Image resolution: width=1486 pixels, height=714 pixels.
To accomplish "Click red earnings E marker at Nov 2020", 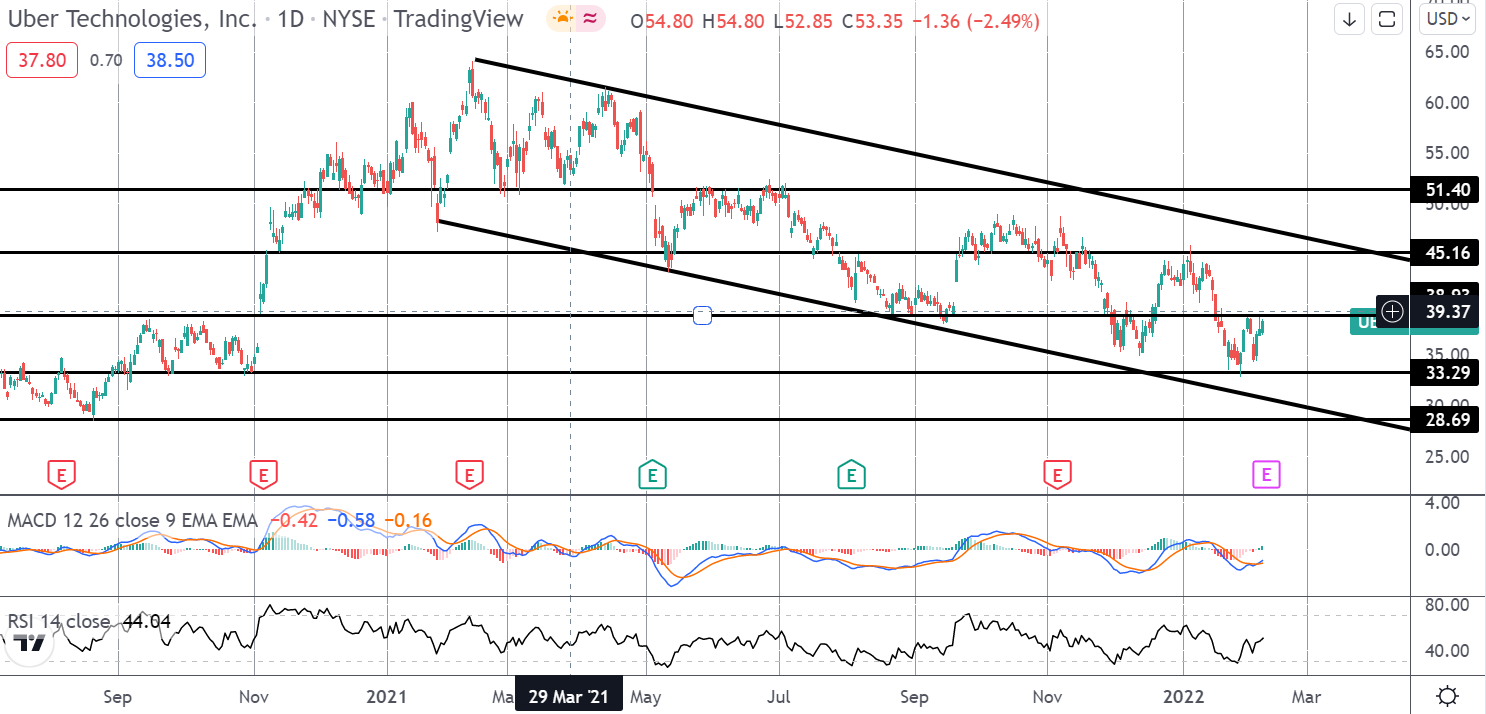I will [x=262, y=474].
